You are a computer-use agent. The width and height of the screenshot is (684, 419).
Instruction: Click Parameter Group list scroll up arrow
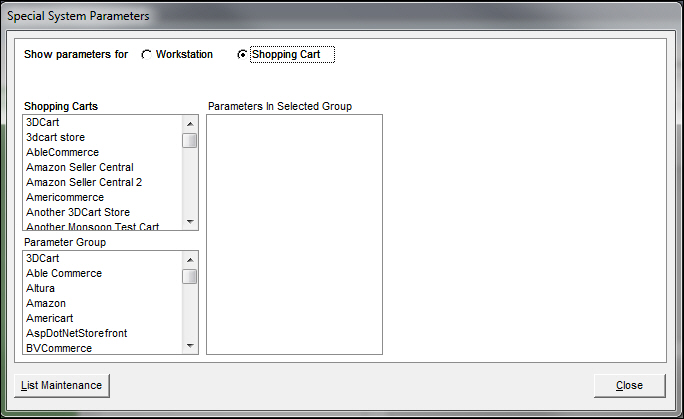(x=190, y=260)
